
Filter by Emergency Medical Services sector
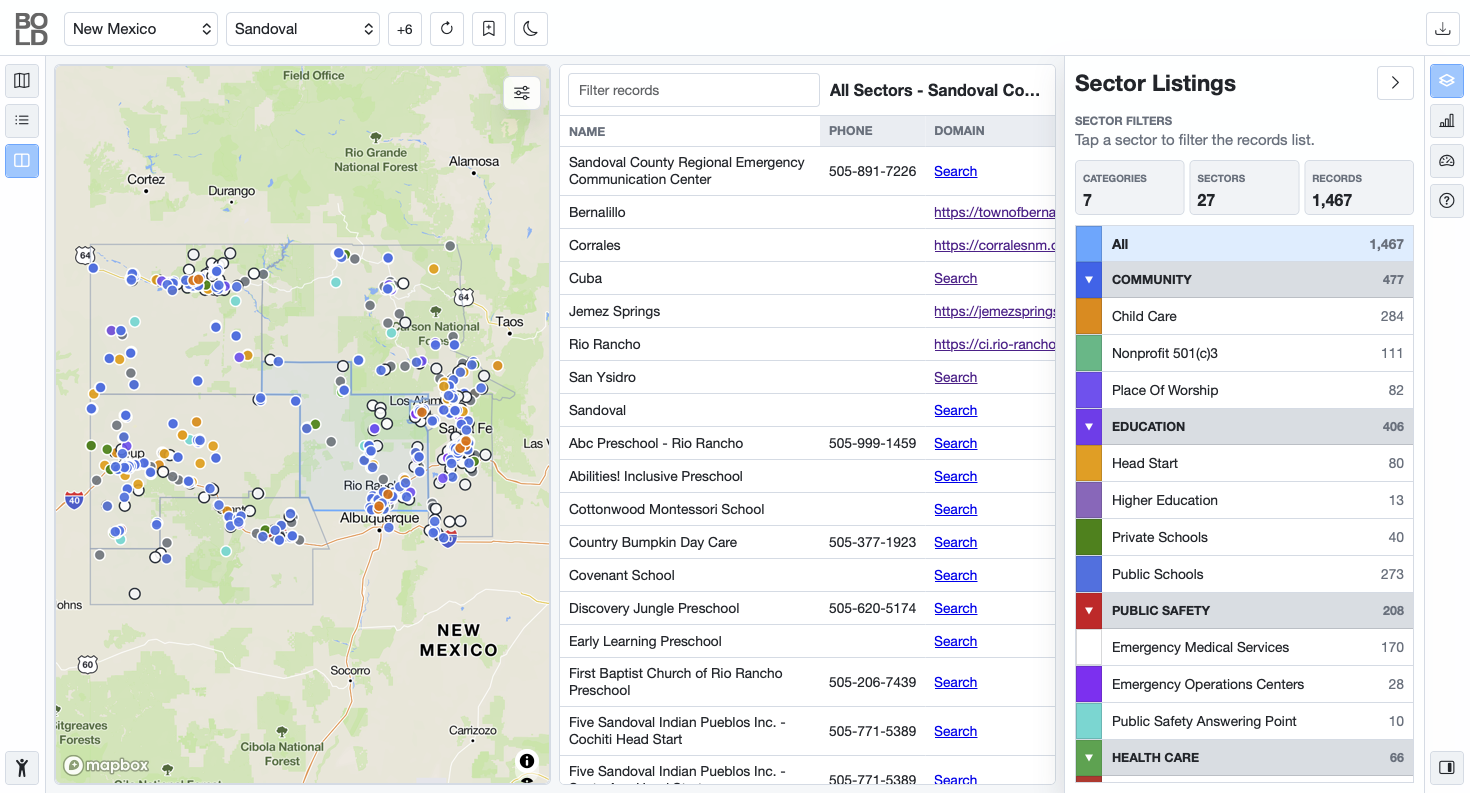(x=1245, y=647)
